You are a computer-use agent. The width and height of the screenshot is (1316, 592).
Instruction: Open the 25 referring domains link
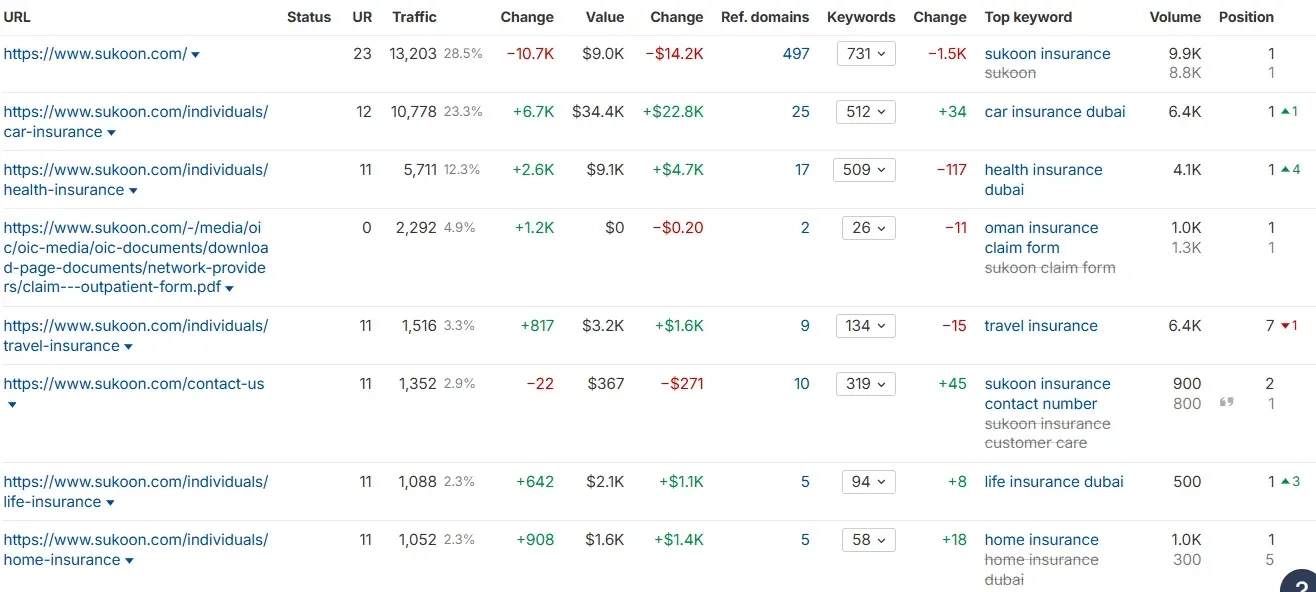coord(801,112)
